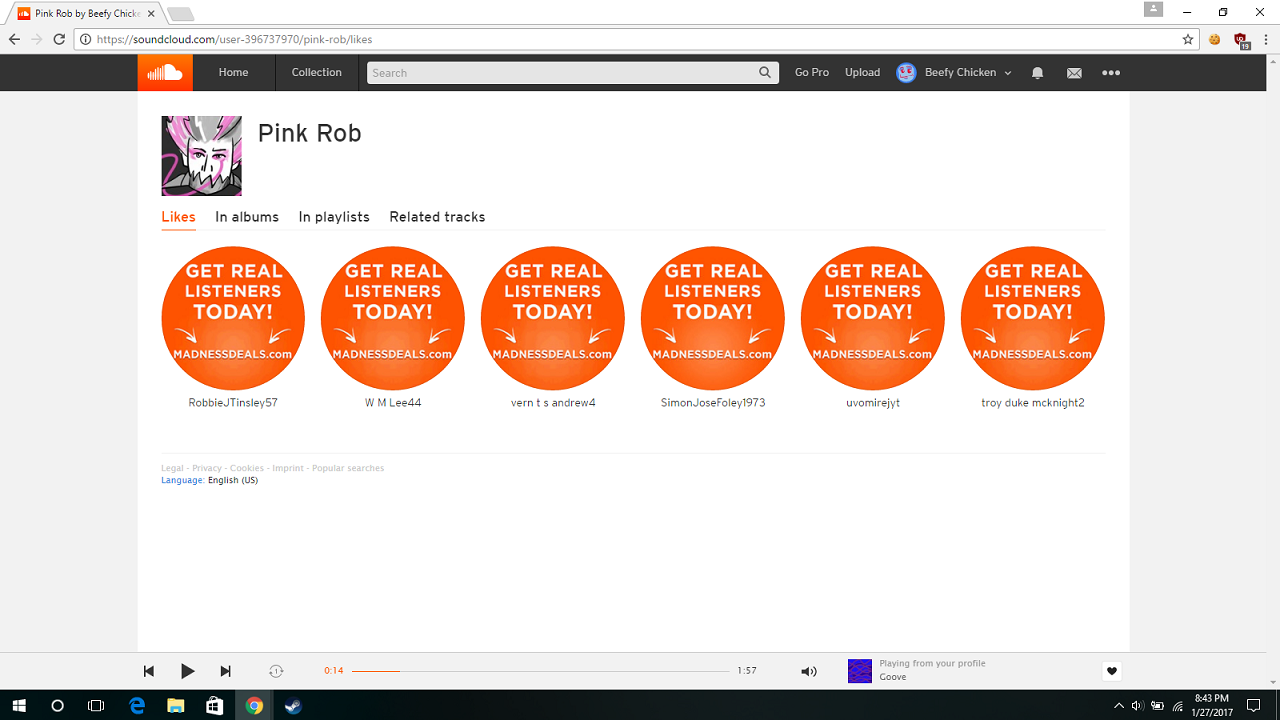Skip to the next track

coord(225,671)
